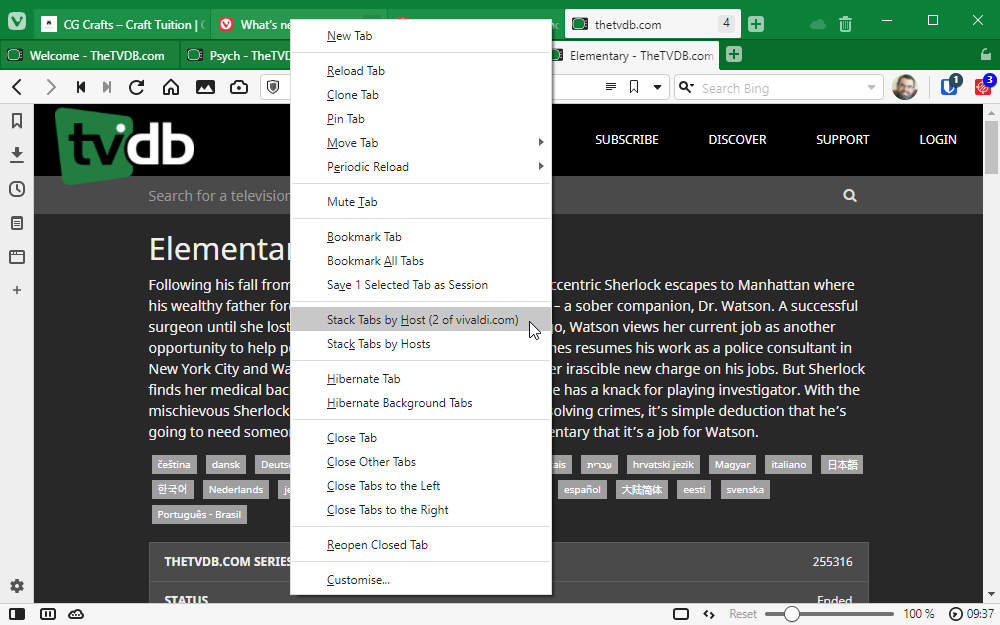Toggle the side panel visibility
This screenshot has width=1000, height=625.
[17, 614]
